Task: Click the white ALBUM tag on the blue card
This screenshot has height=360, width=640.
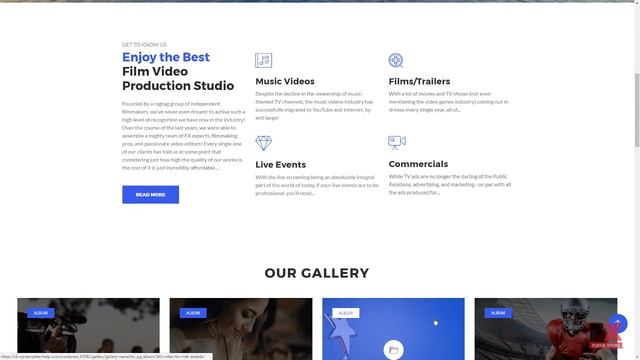Action: tap(346, 313)
